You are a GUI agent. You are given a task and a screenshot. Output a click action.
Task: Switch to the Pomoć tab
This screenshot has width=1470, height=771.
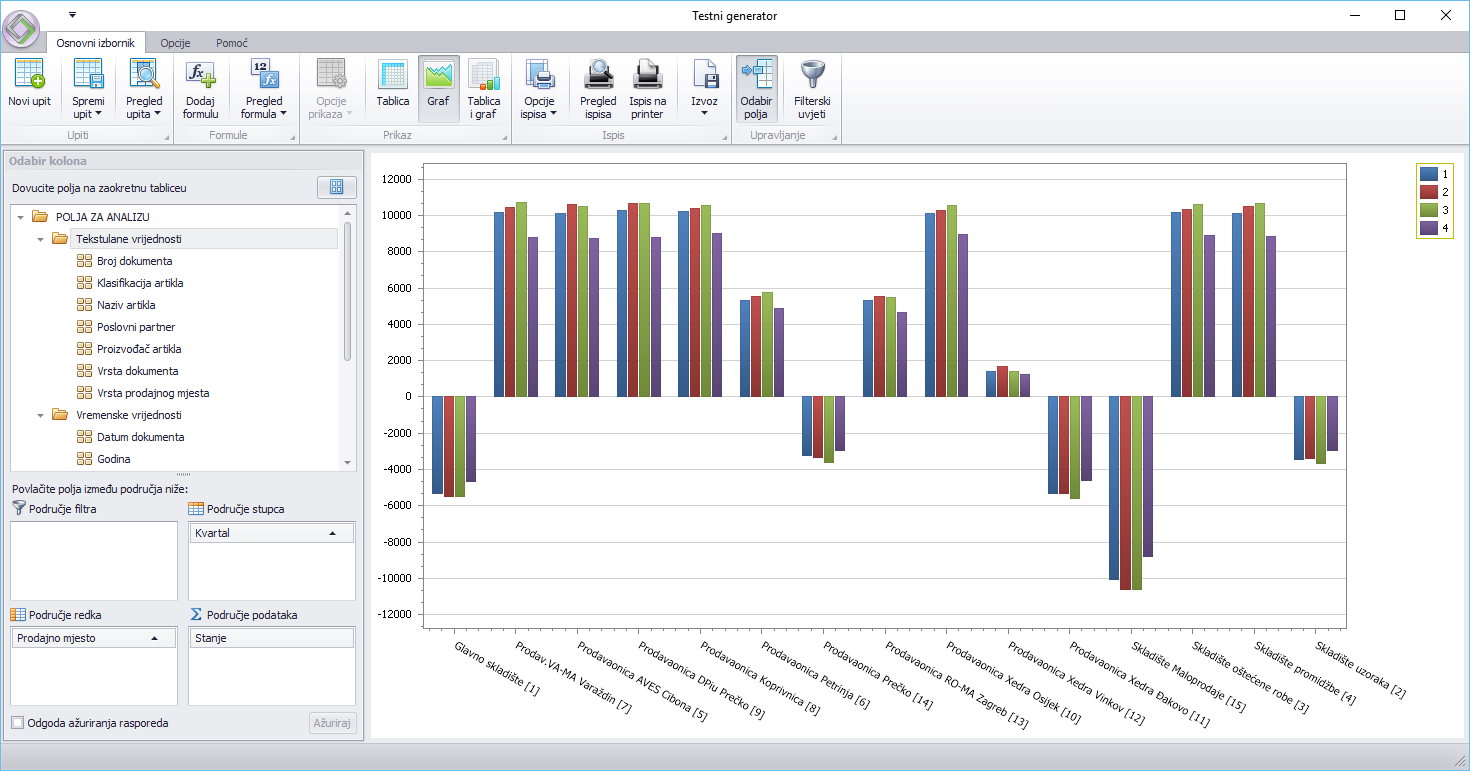232,43
